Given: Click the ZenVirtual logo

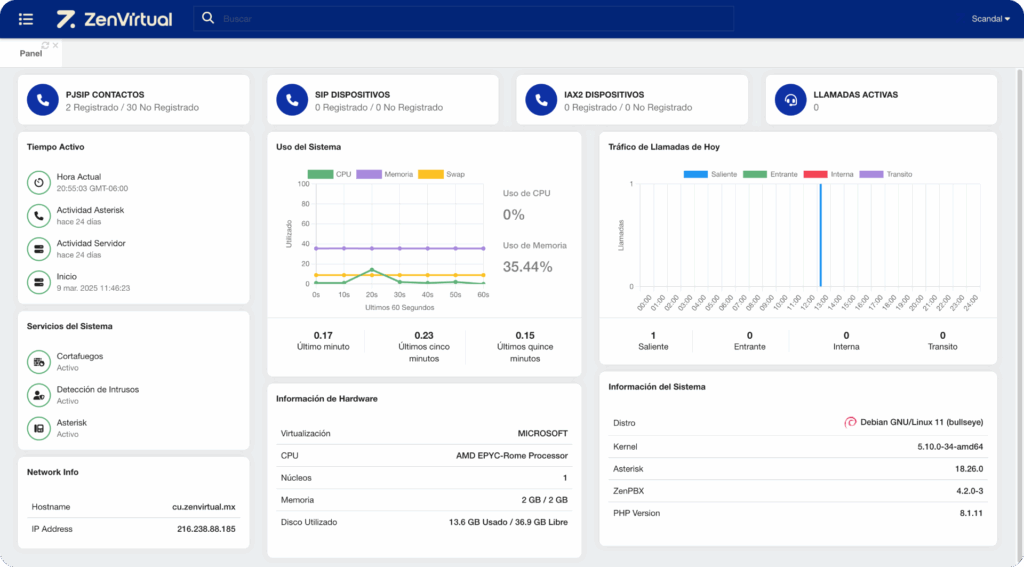Looking at the screenshot, I should (x=114, y=19).
